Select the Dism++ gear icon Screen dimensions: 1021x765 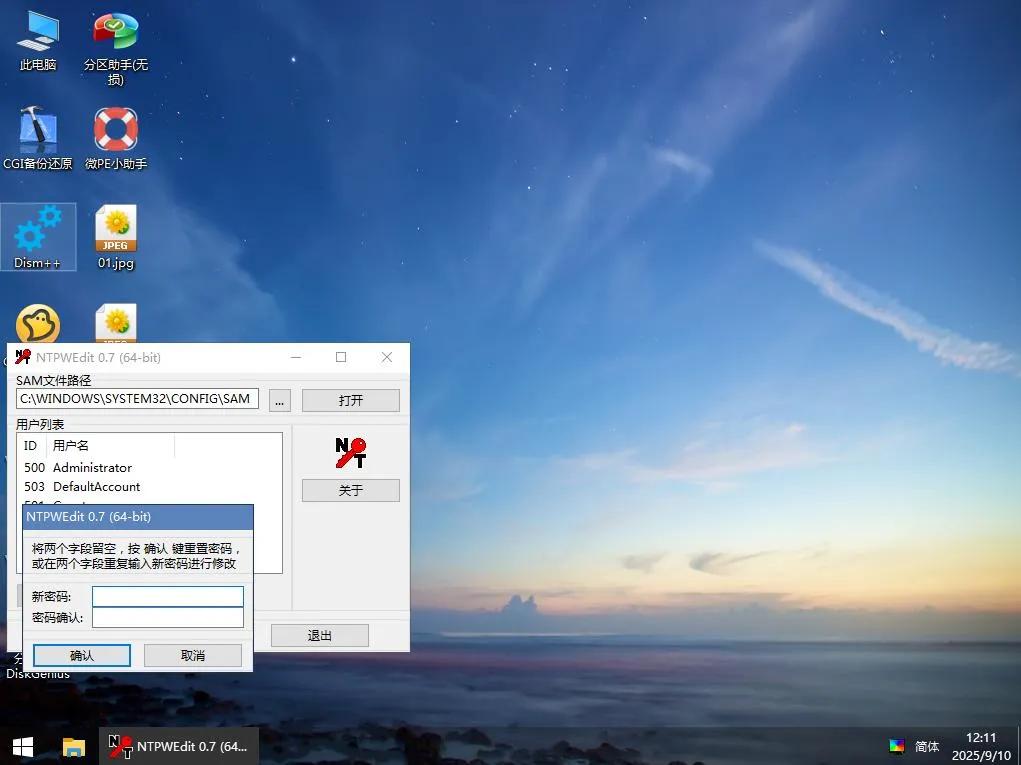pyautogui.click(x=38, y=230)
